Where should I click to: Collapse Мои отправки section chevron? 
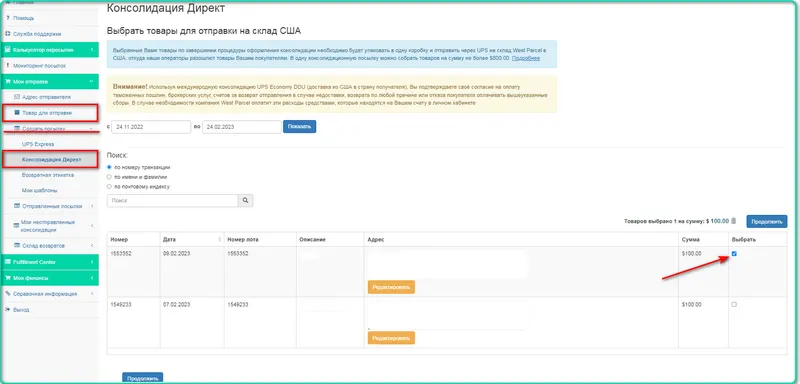(x=91, y=82)
